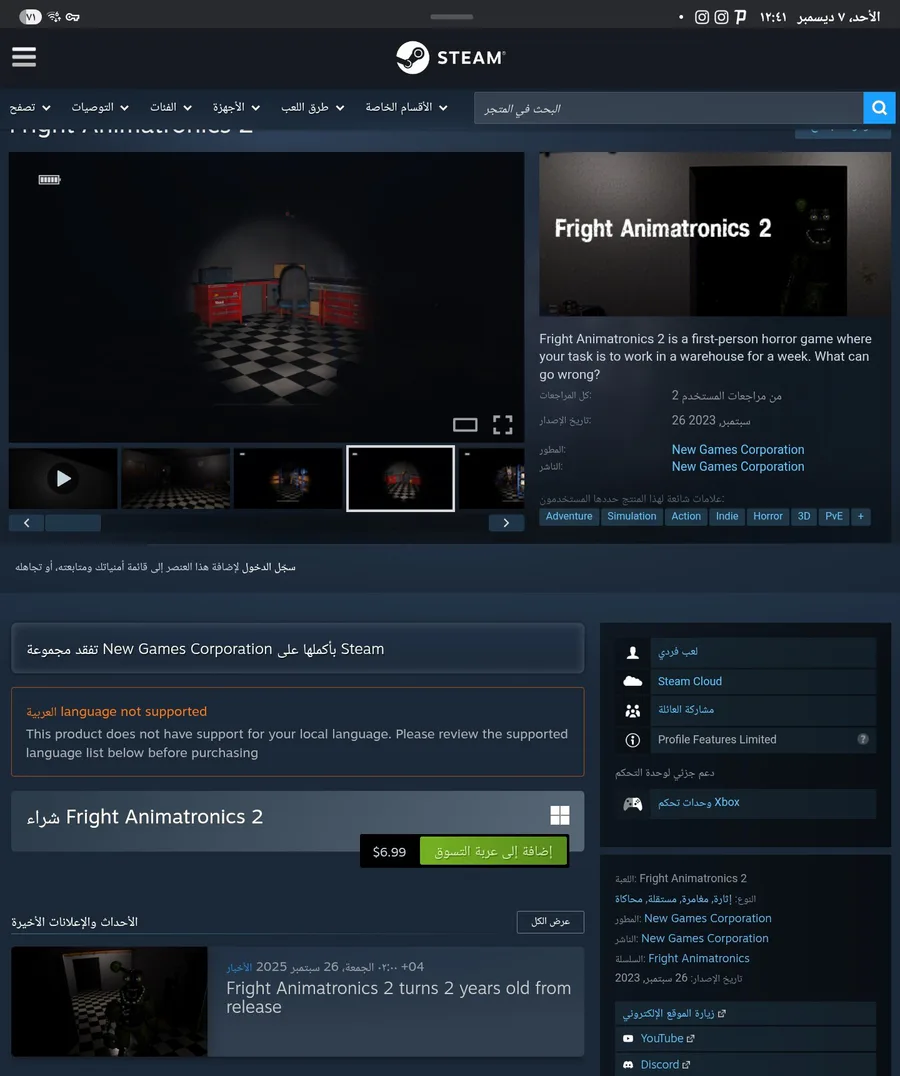Play the trailer video thumbnail
Viewport: 900px width, 1076px height.
coord(63,478)
